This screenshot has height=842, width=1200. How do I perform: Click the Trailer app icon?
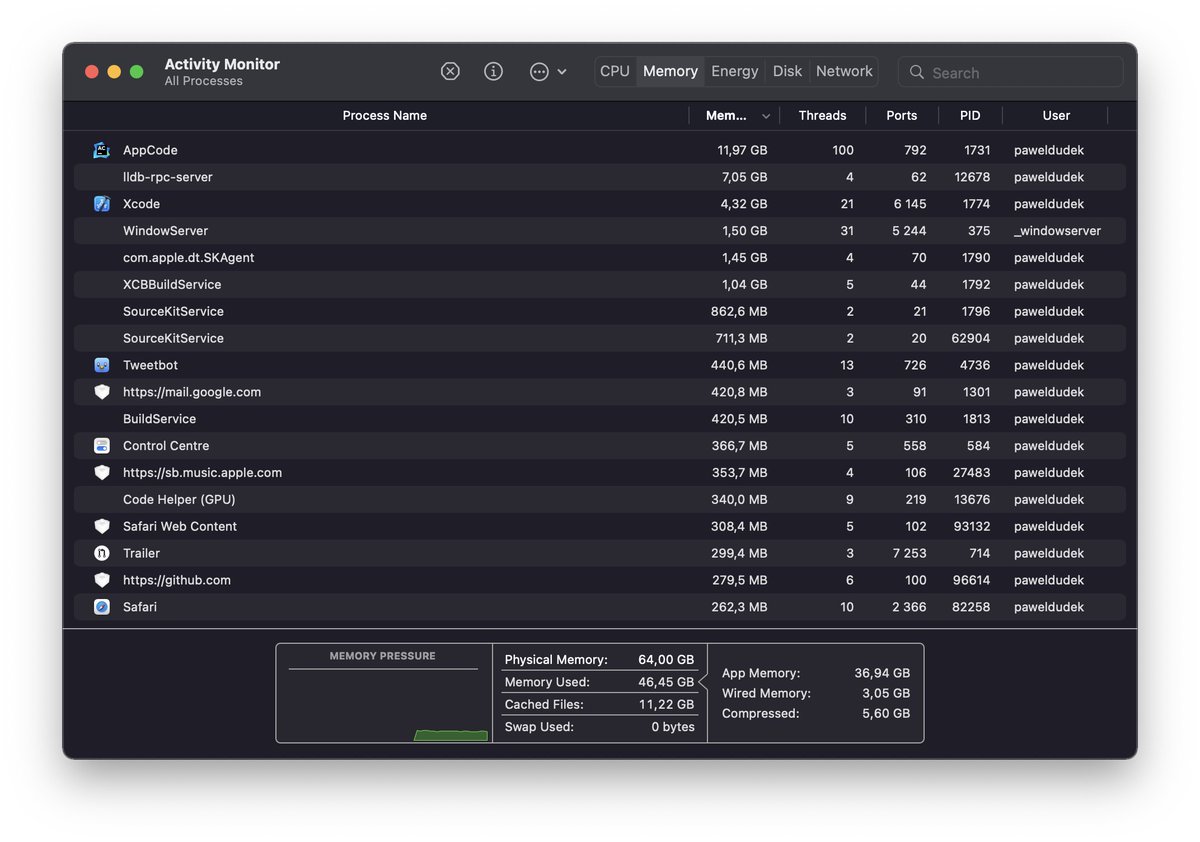coord(101,553)
